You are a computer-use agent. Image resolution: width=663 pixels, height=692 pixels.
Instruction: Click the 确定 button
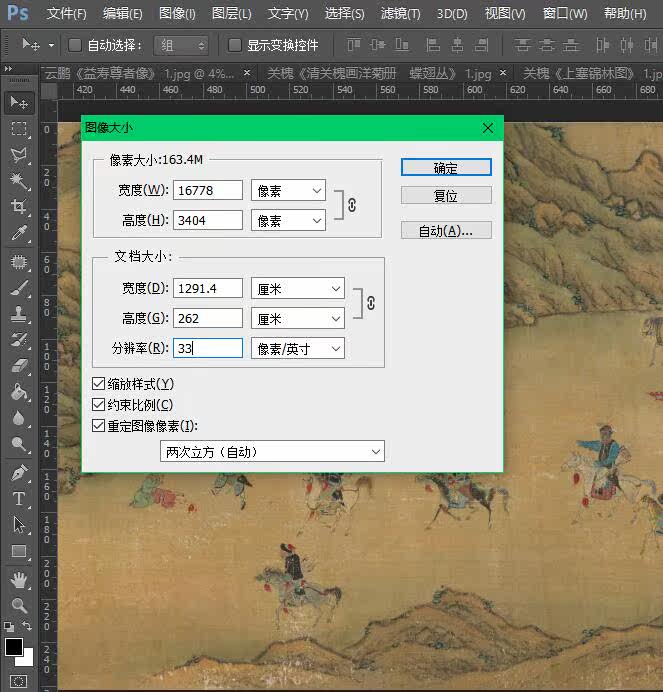coord(446,167)
